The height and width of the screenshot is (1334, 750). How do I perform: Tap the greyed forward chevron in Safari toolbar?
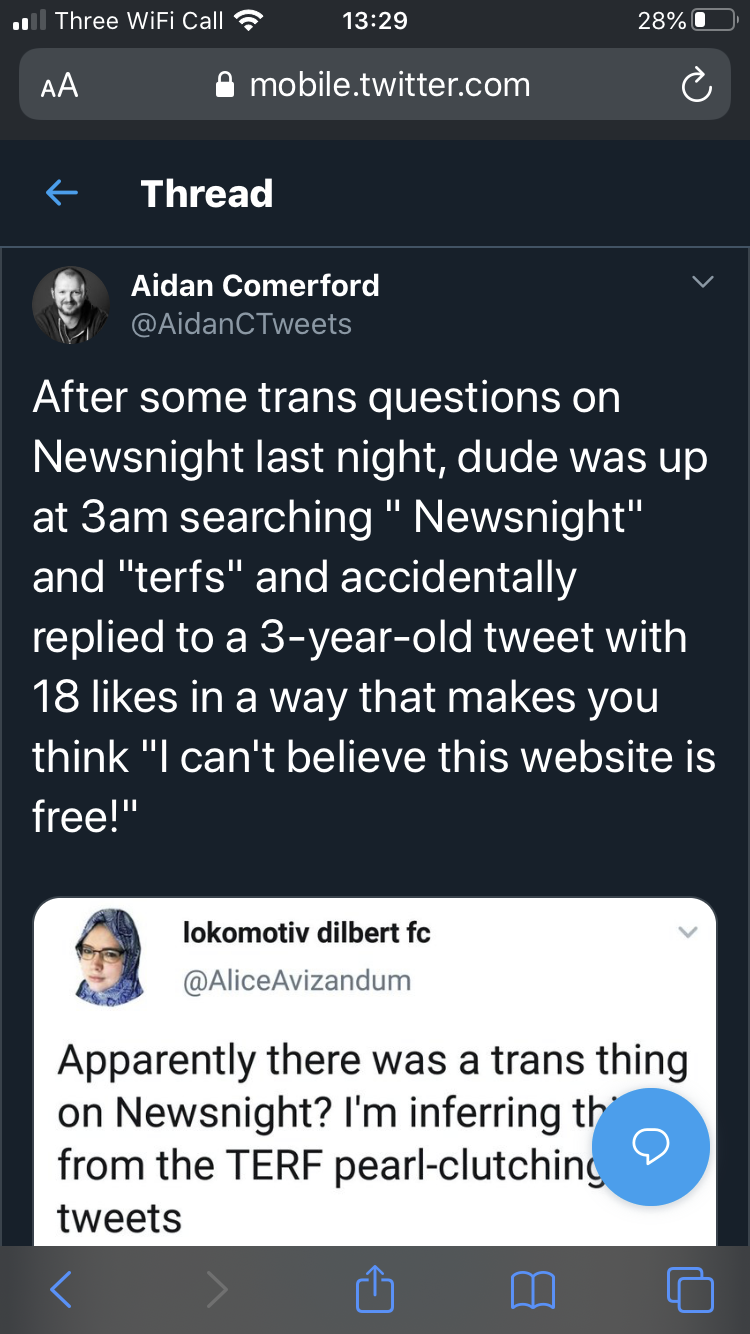pyautogui.click(x=216, y=1290)
